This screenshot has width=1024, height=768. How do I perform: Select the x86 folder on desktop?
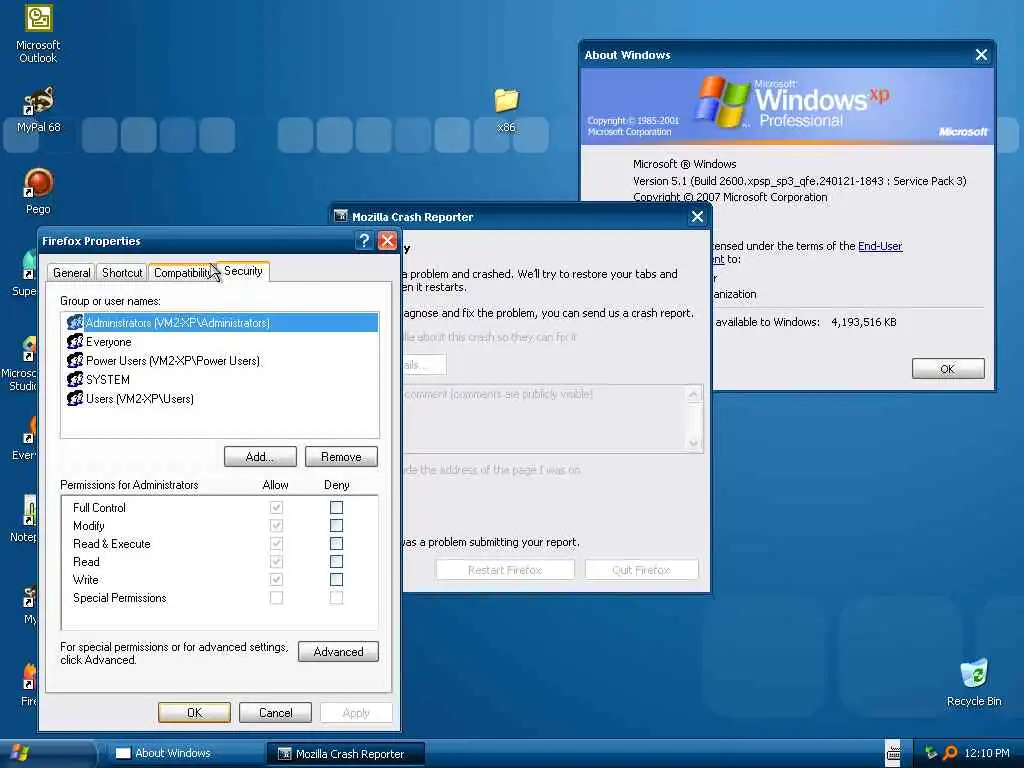click(x=506, y=109)
